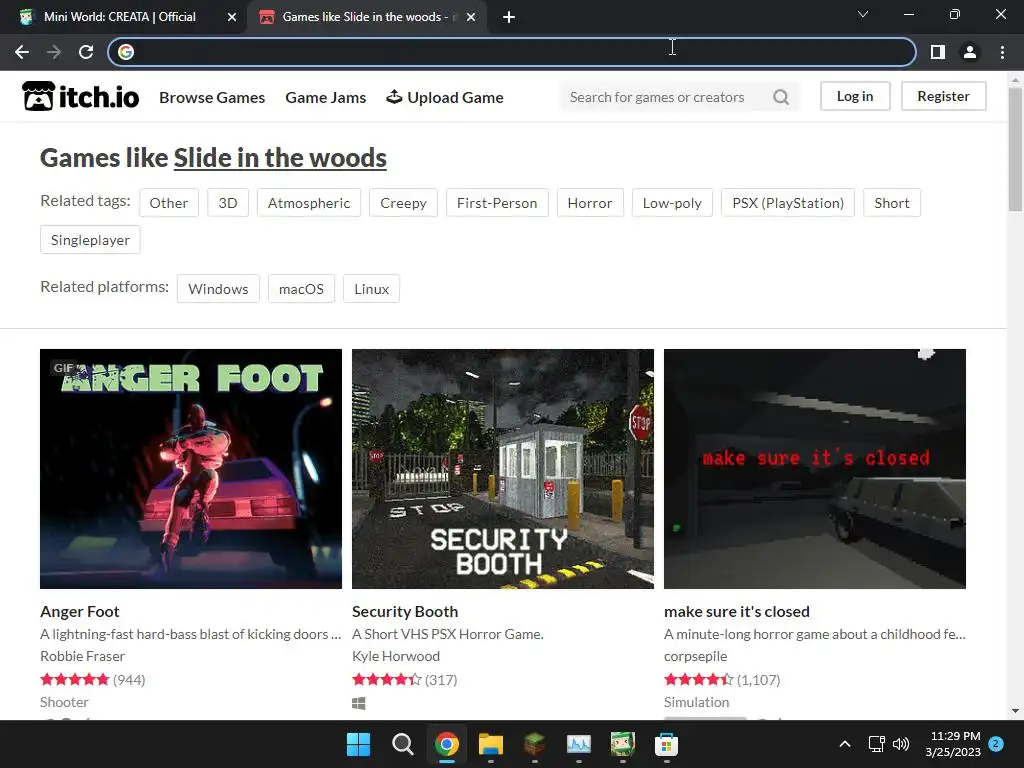Filter by Windows platform

[x=218, y=289]
